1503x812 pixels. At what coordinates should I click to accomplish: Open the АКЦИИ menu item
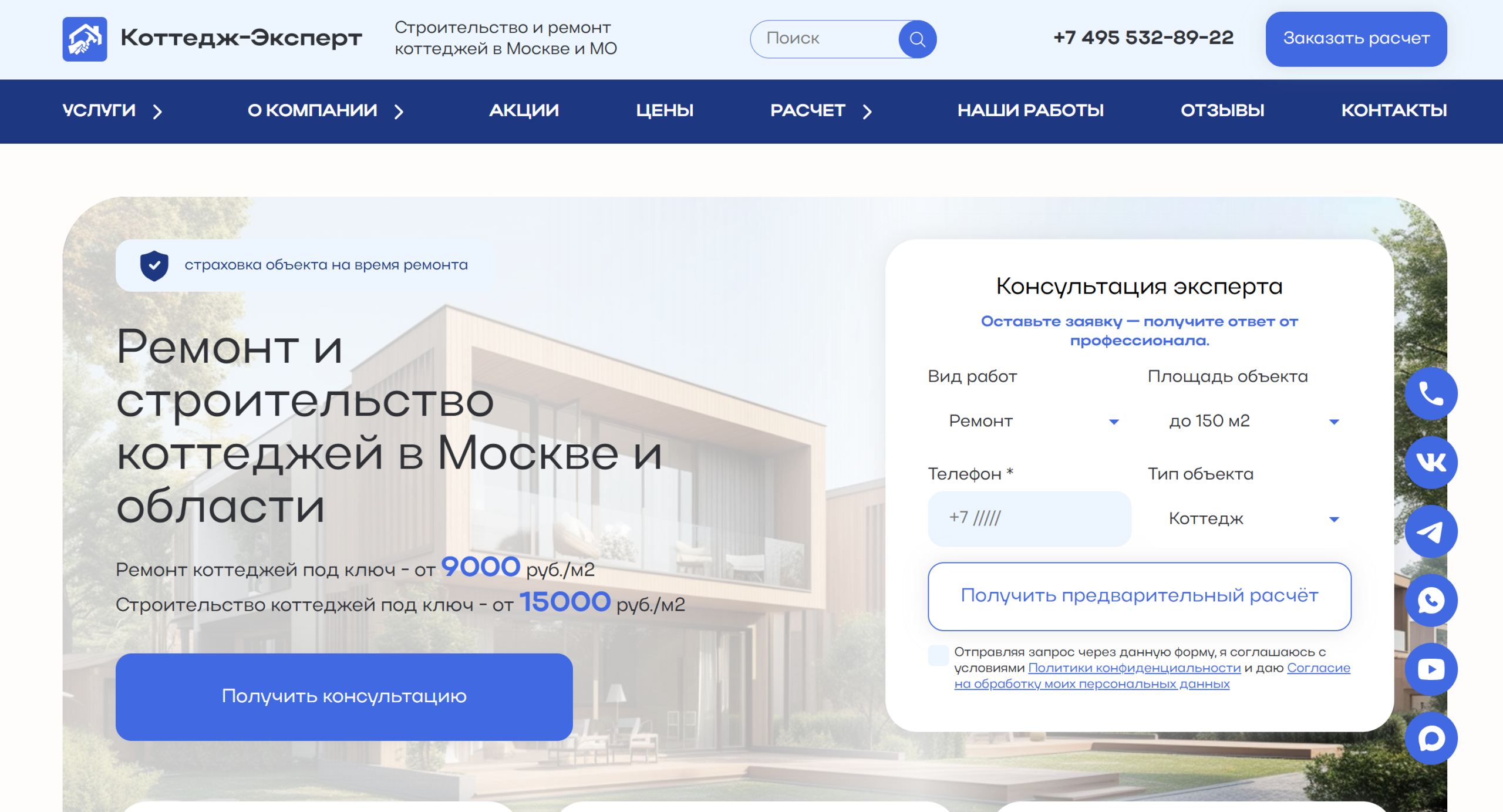click(524, 110)
